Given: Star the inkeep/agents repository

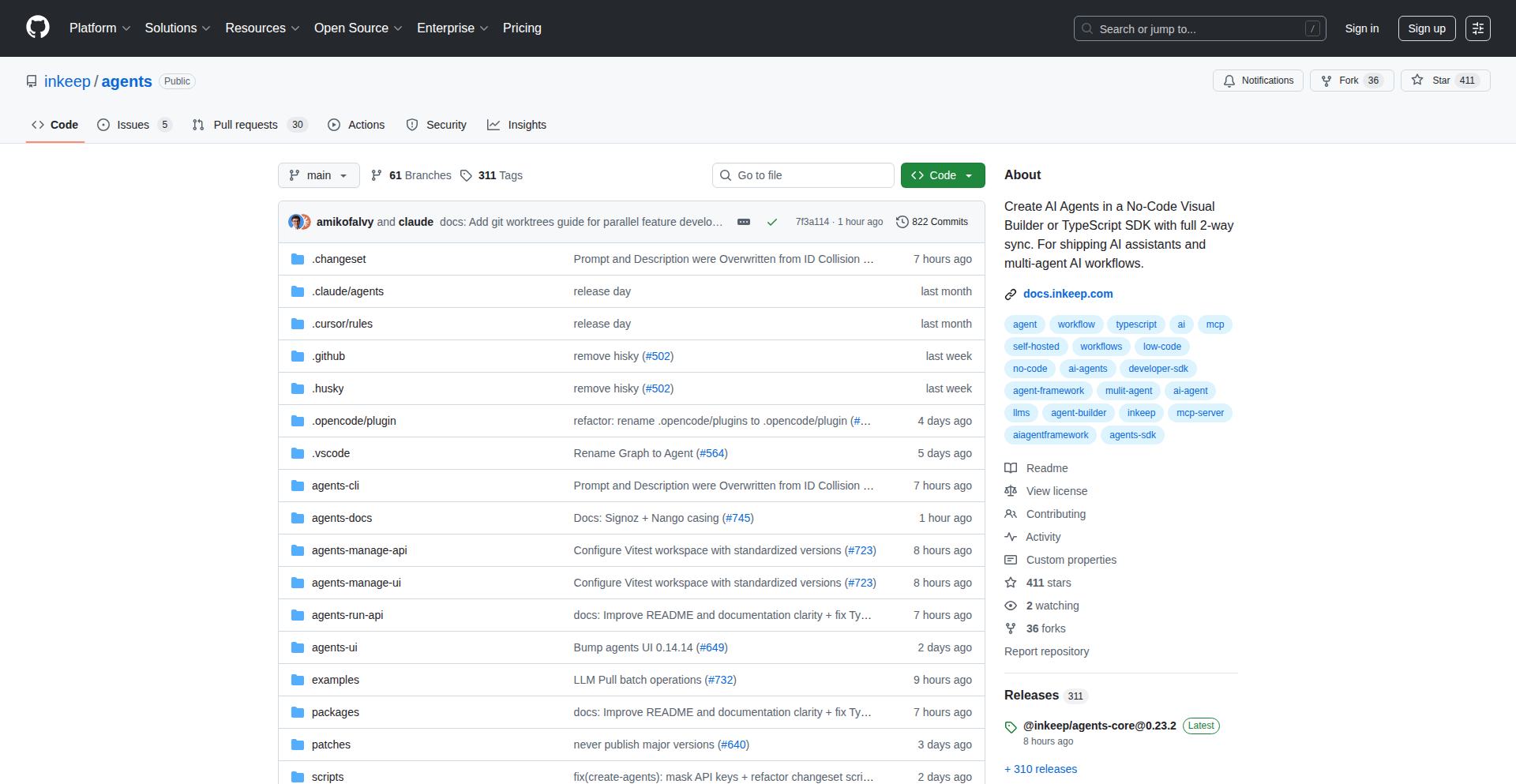Looking at the screenshot, I should pyautogui.click(x=1444, y=81).
